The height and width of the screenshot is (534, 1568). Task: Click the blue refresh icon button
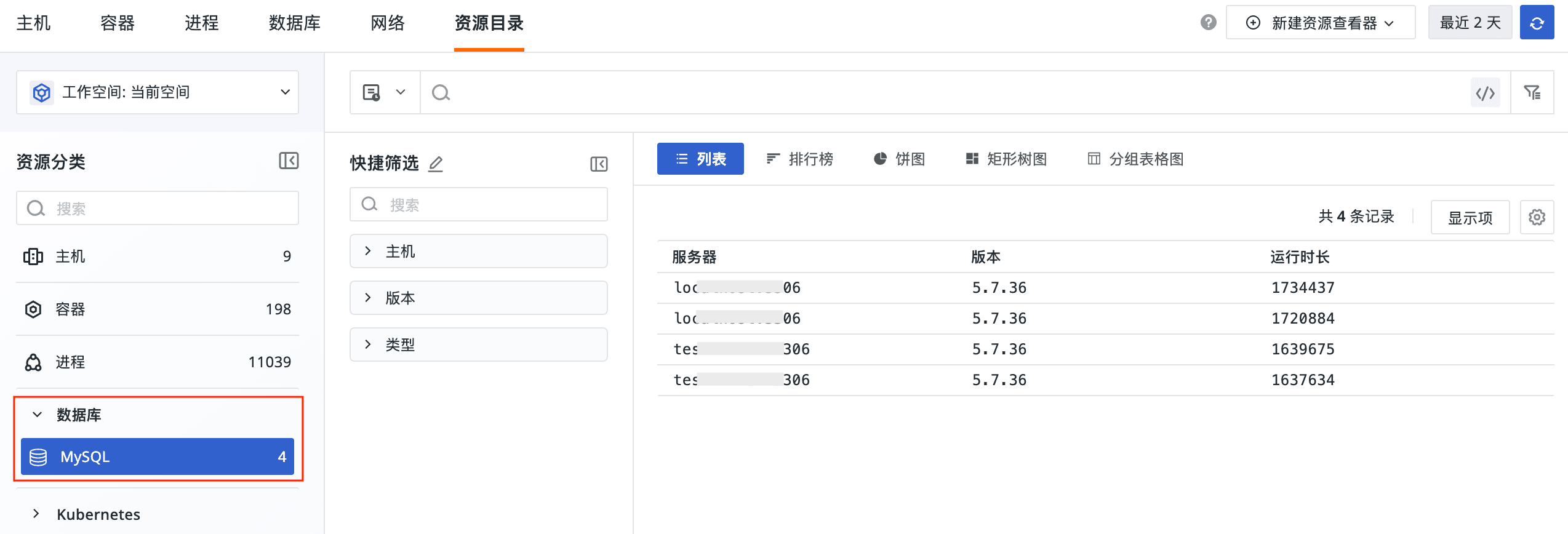click(1537, 23)
